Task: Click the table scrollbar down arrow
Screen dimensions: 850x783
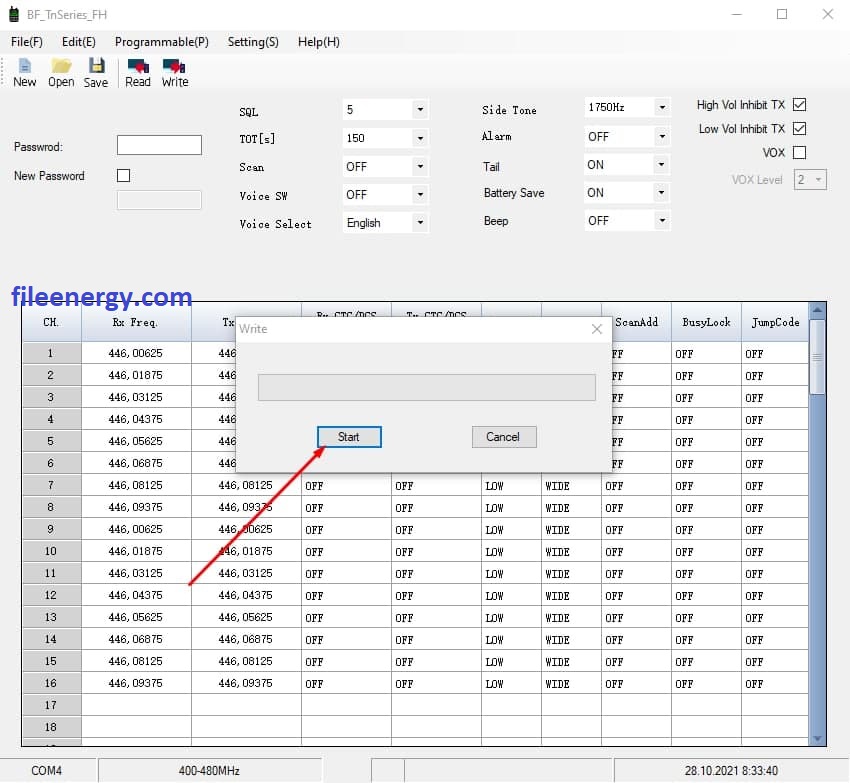Action: [x=817, y=739]
